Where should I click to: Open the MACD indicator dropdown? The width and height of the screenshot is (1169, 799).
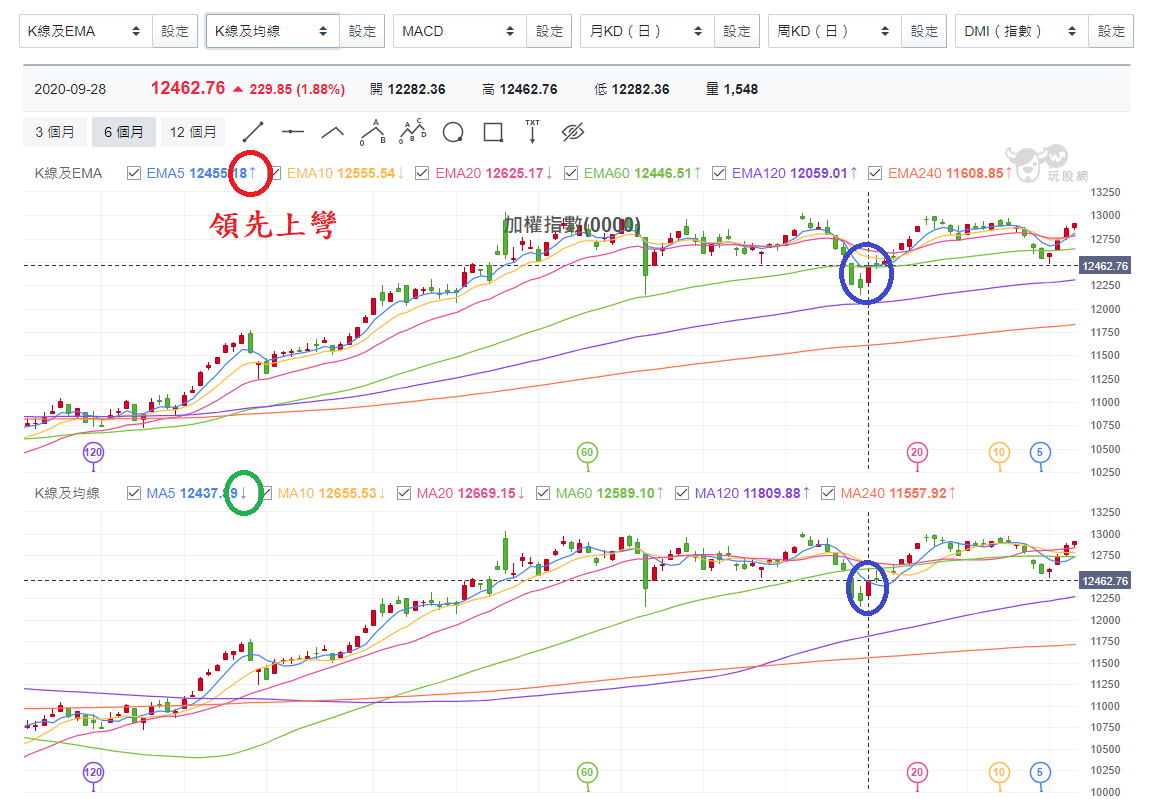coord(459,31)
